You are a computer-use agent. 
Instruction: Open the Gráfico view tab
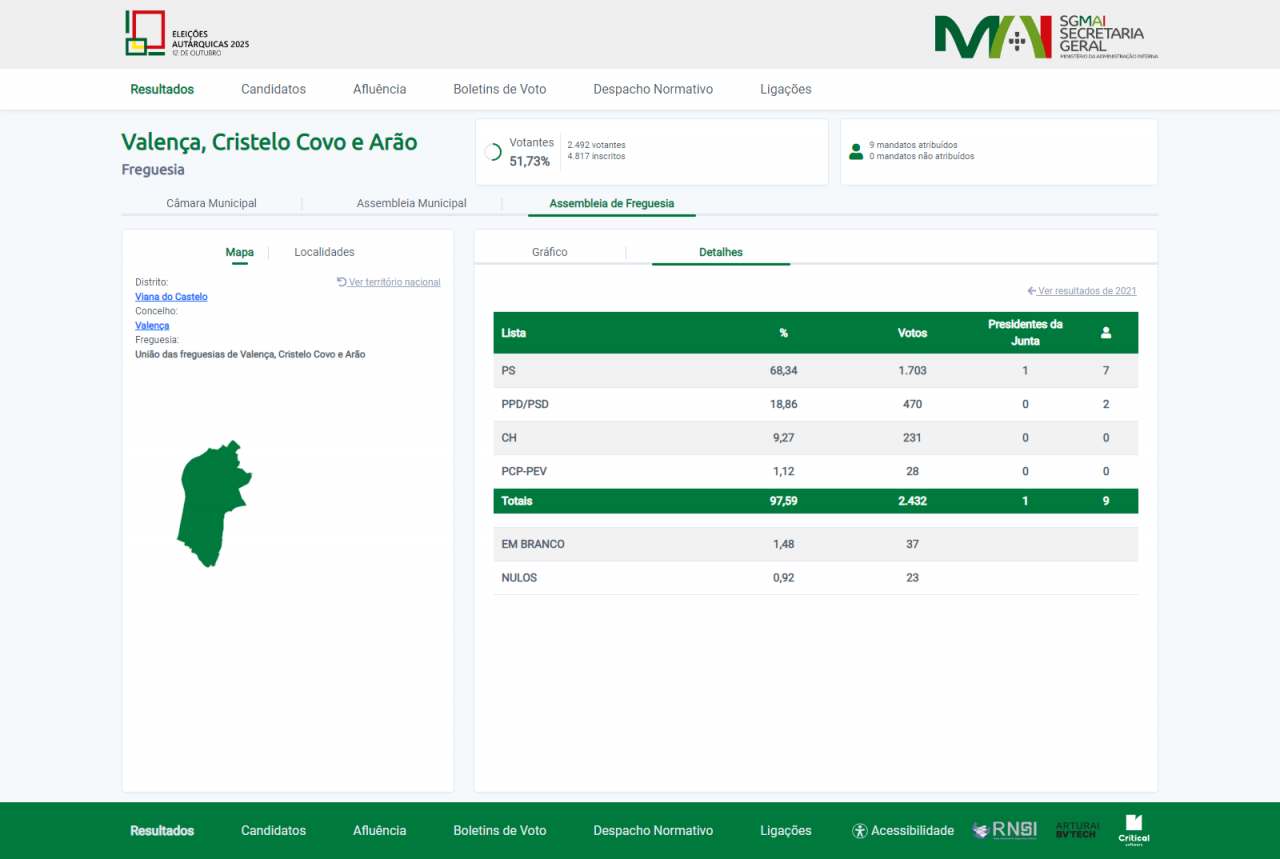pyautogui.click(x=549, y=252)
